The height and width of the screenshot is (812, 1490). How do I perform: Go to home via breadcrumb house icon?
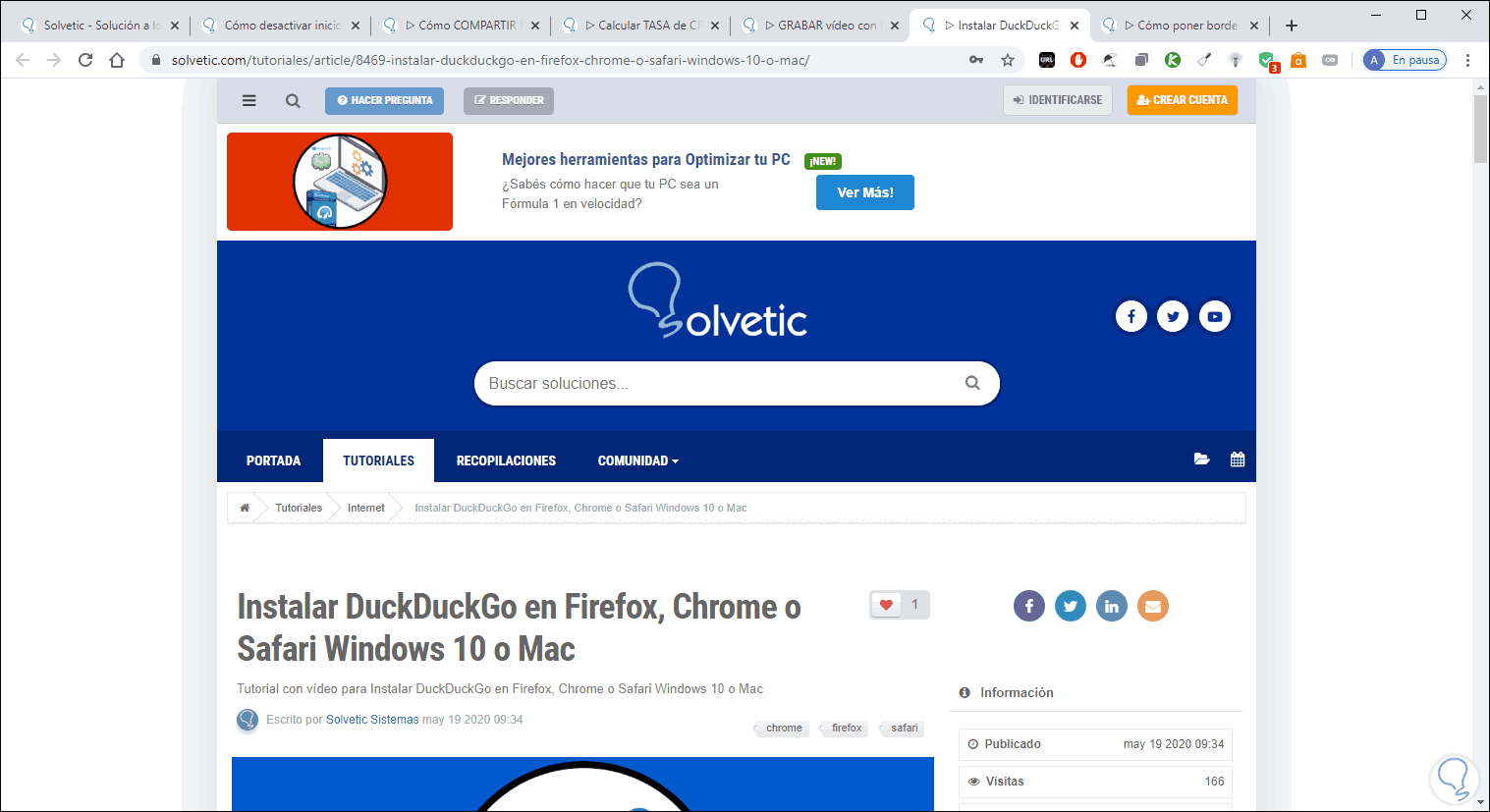pyautogui.click(x=245, y=508)
